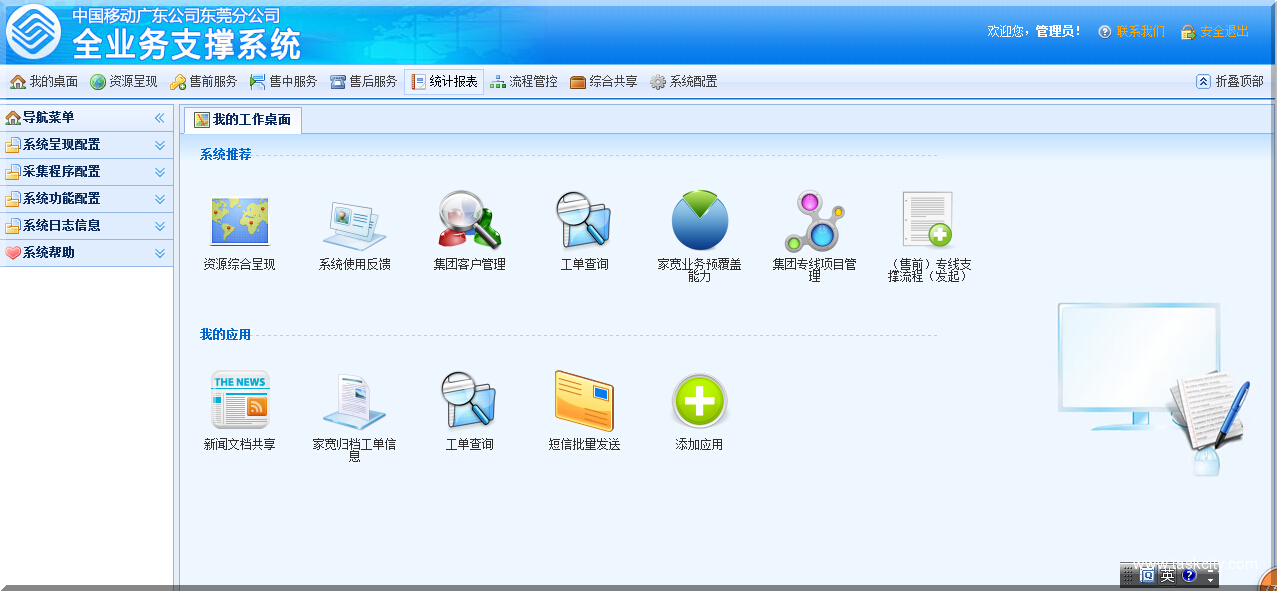Open the 家宽业务预覆盖能力 icon
This screenshot has width=1277, height=591.
click(x=699, y=221)
